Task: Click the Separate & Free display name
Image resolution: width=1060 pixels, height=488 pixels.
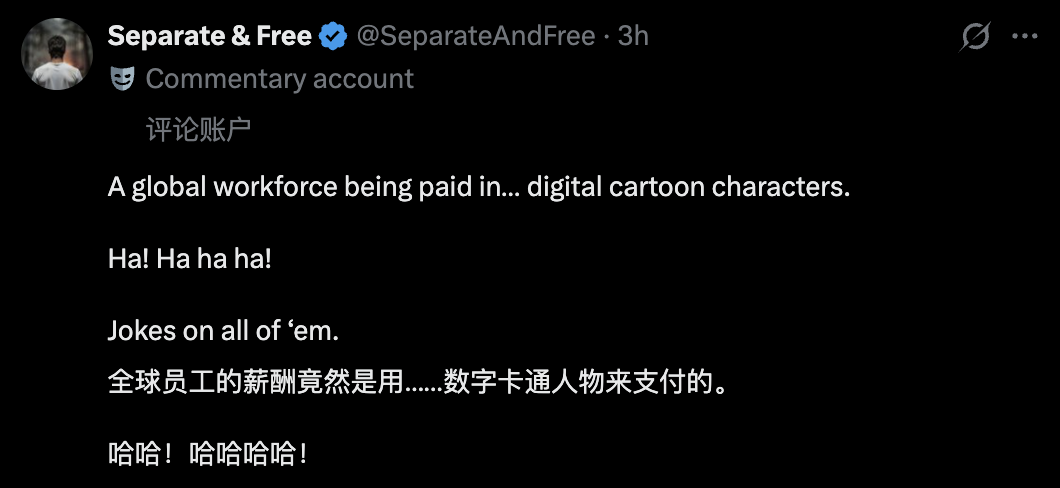Action: coord(209,37)
